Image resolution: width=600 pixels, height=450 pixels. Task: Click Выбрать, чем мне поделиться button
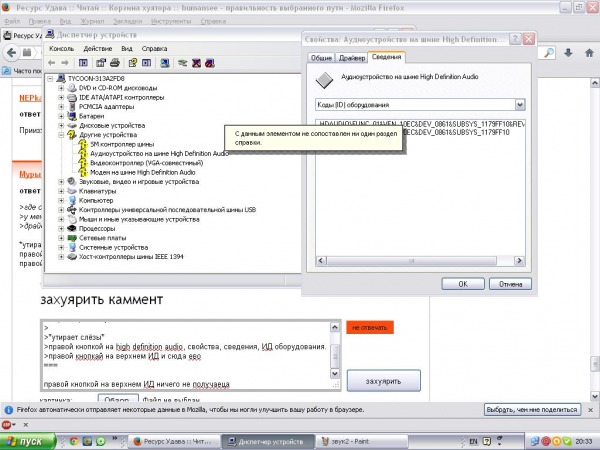click(x=532, y=410)
